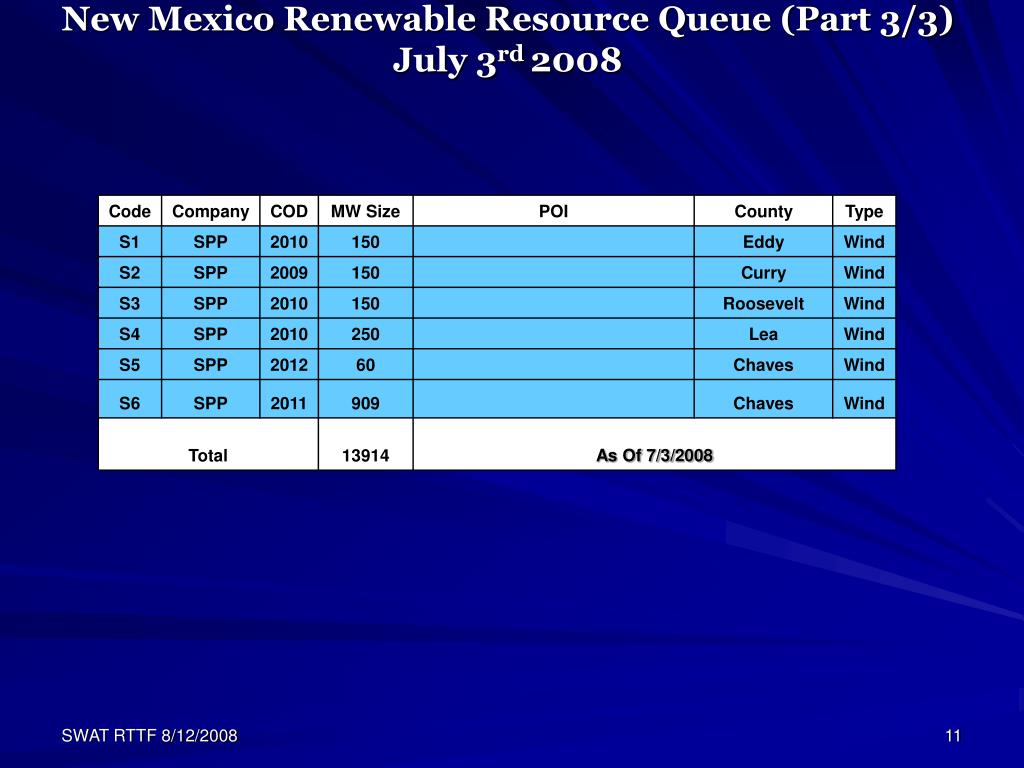Viewport: 1024px width, 768px height.
Task: Select the 250 MW size cell
Action: pyautogui.click(x=365, y=334)
